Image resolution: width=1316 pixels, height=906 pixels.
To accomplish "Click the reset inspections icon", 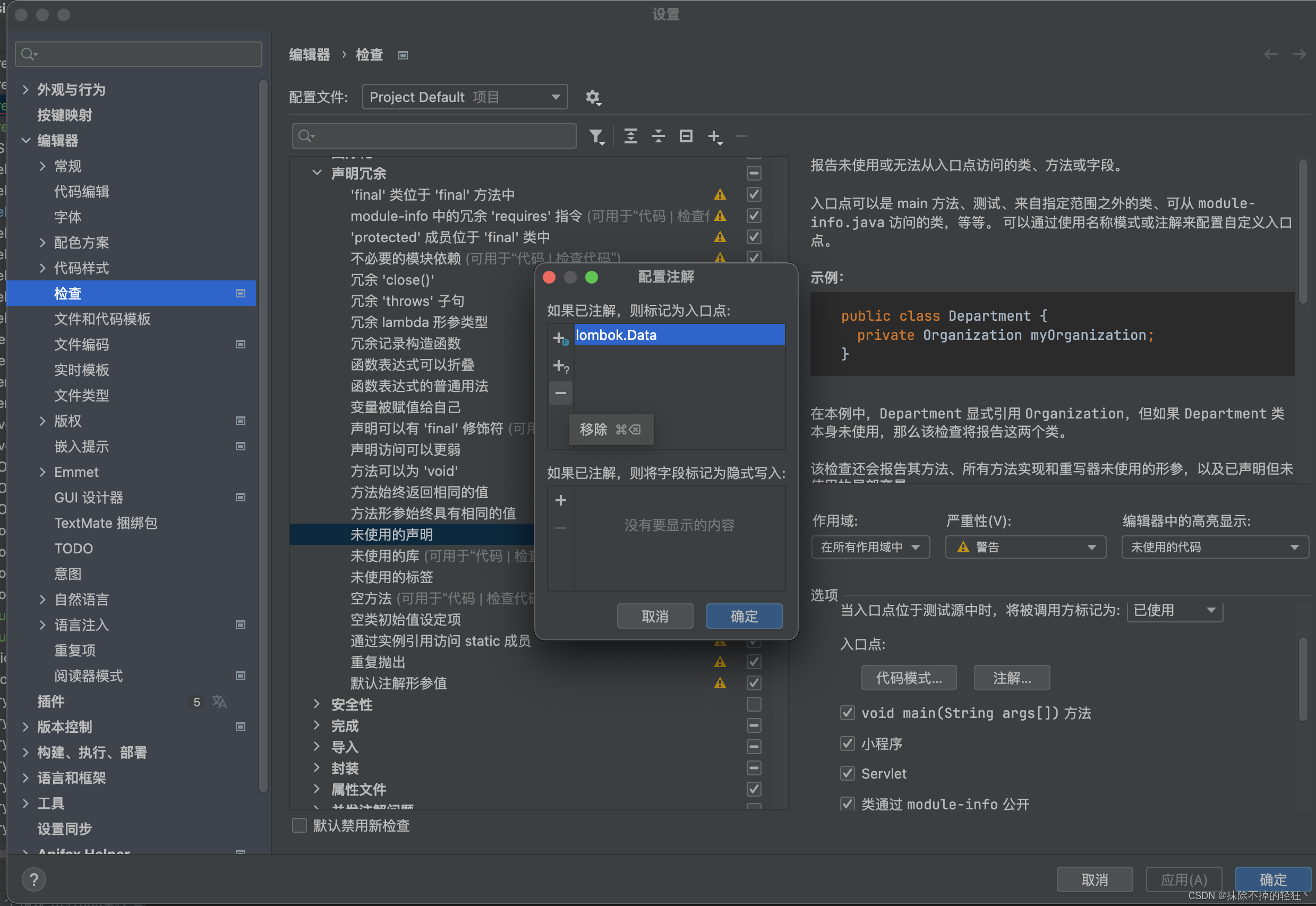I will click(685, 136).
